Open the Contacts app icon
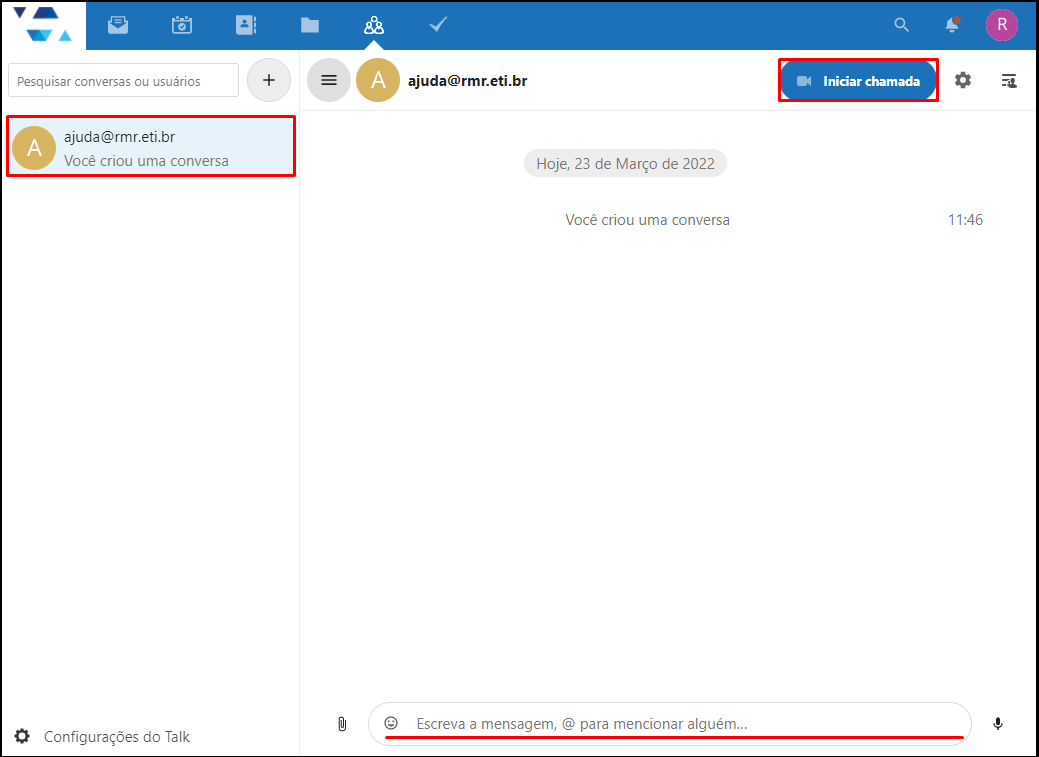Viewport: 1039px width, 757px height. pos(246,25)
